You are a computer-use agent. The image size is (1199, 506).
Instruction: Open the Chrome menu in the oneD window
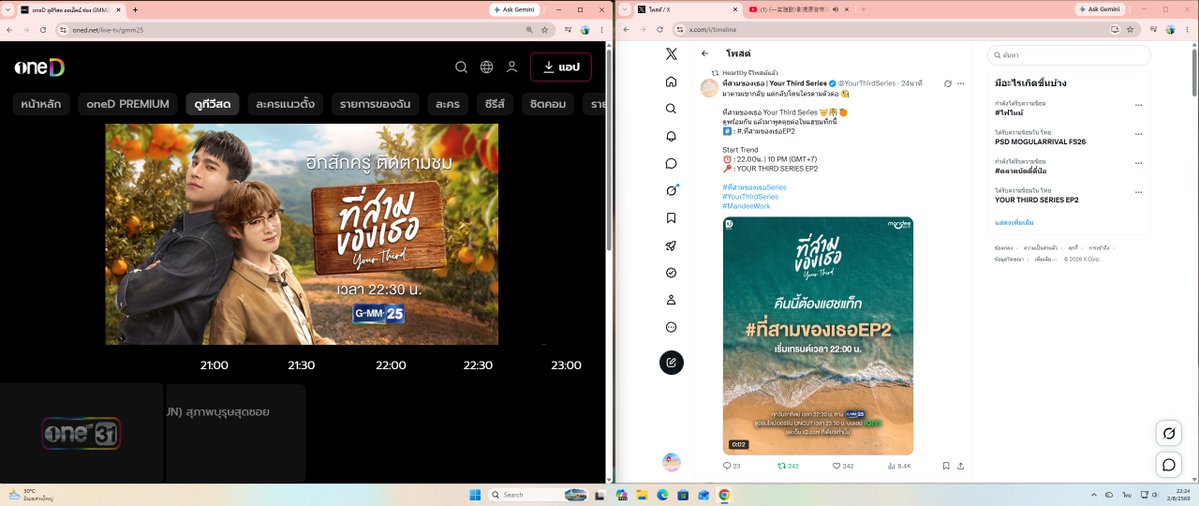pyautogui.click(x=602, y=30)
